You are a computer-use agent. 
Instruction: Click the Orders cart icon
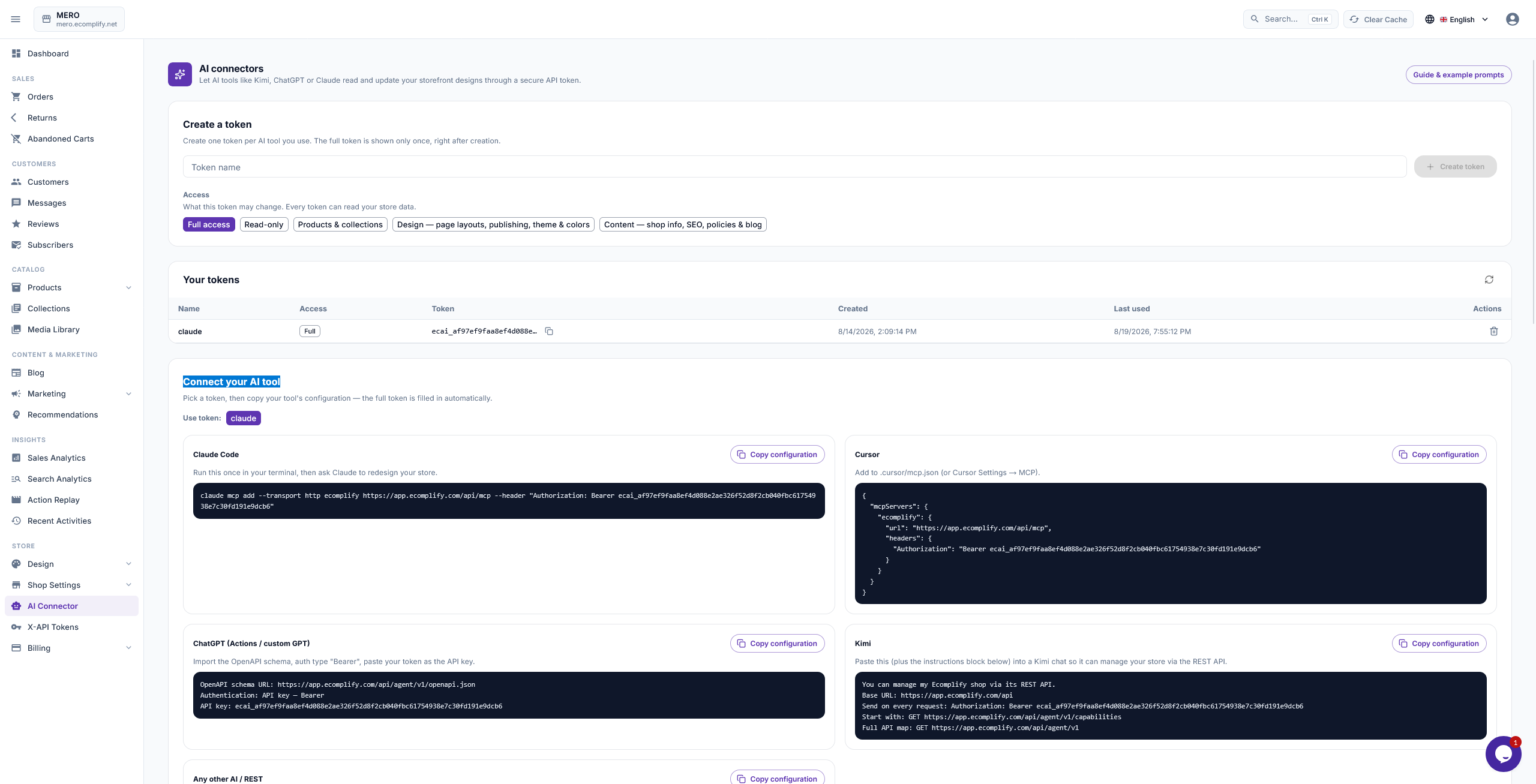click(x=16, y=97)
